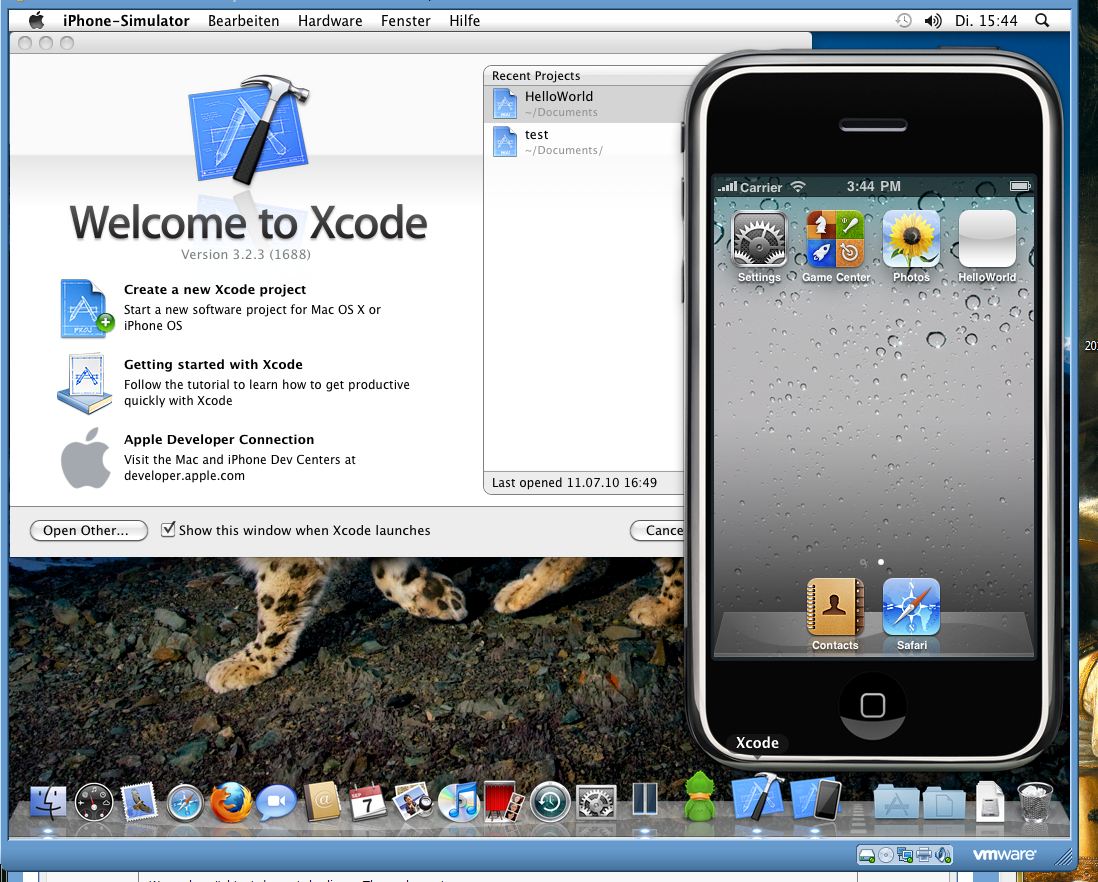Viewport: 1098px width, 882px height.
Task: Open iTunes music note icon
Action: coord(458,802)
